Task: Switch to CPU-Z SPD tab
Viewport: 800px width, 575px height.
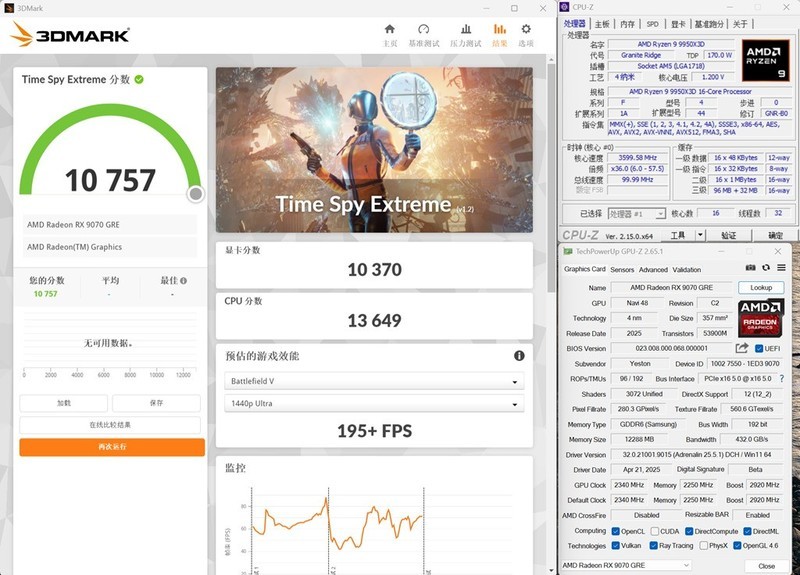Action: 653,24
